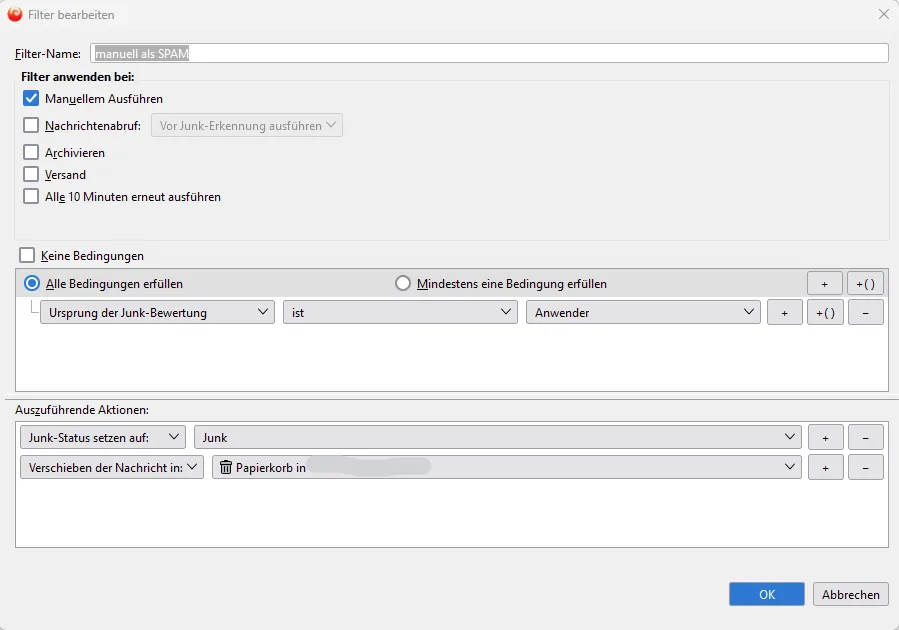Add nested group in the condition row

825,312
